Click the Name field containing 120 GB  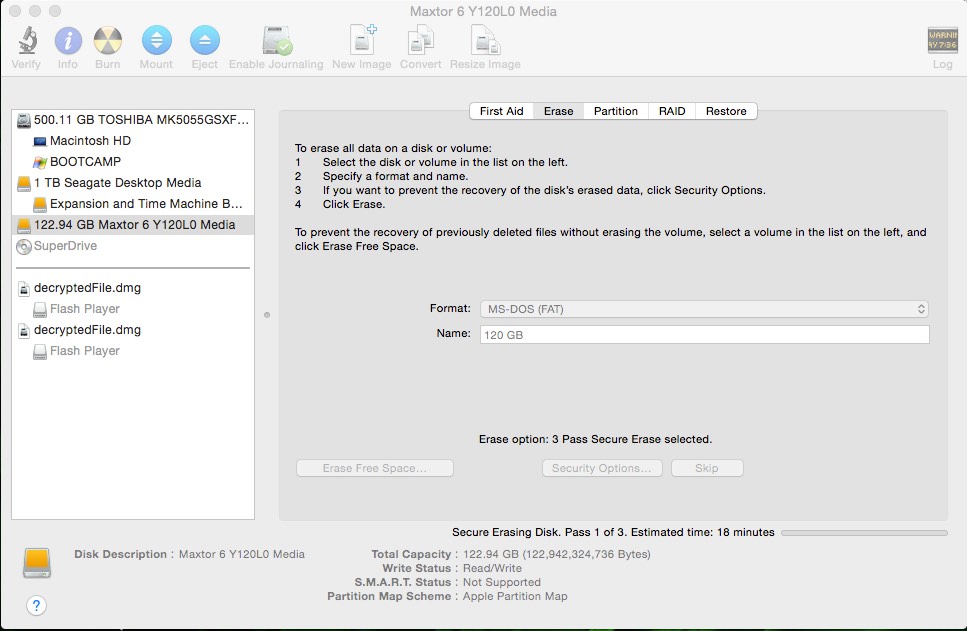point(704,334)
